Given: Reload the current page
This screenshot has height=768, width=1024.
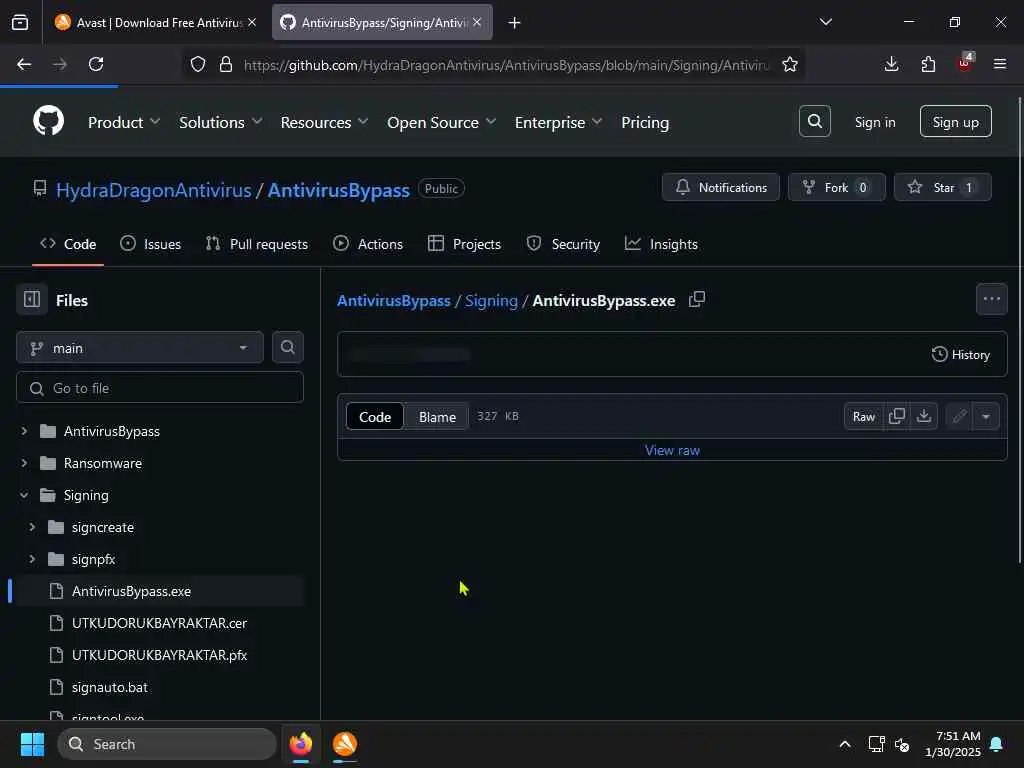Looking at the screenshot, I should point(96,64).
